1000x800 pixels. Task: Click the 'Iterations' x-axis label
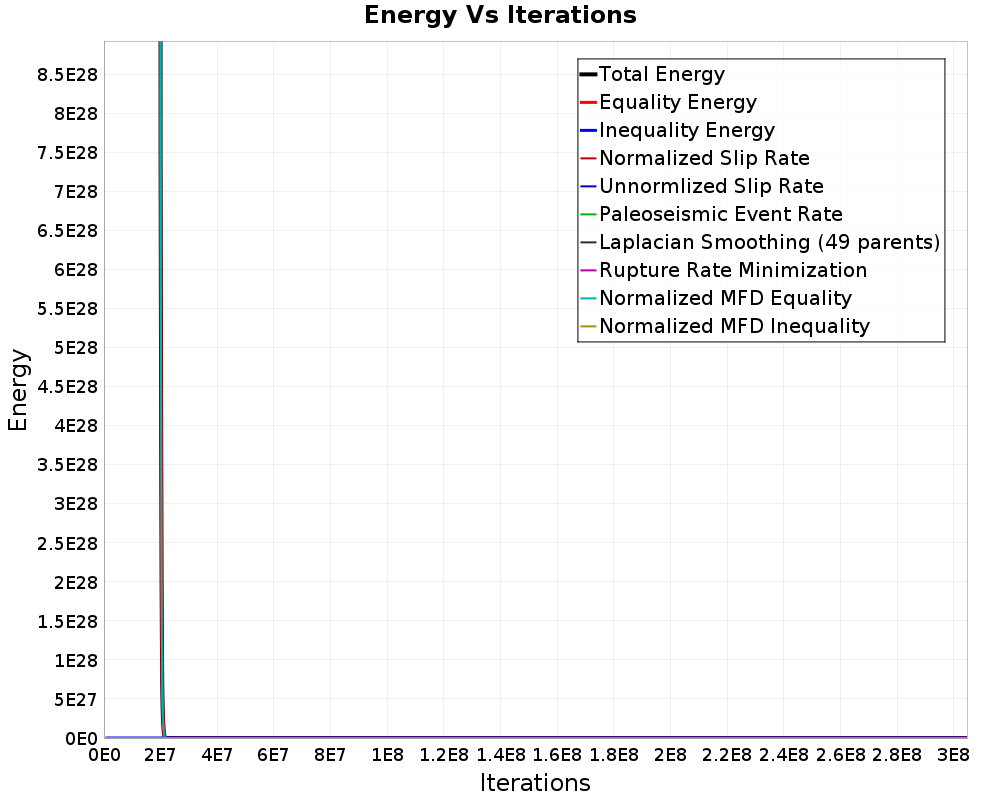[535, 783]
